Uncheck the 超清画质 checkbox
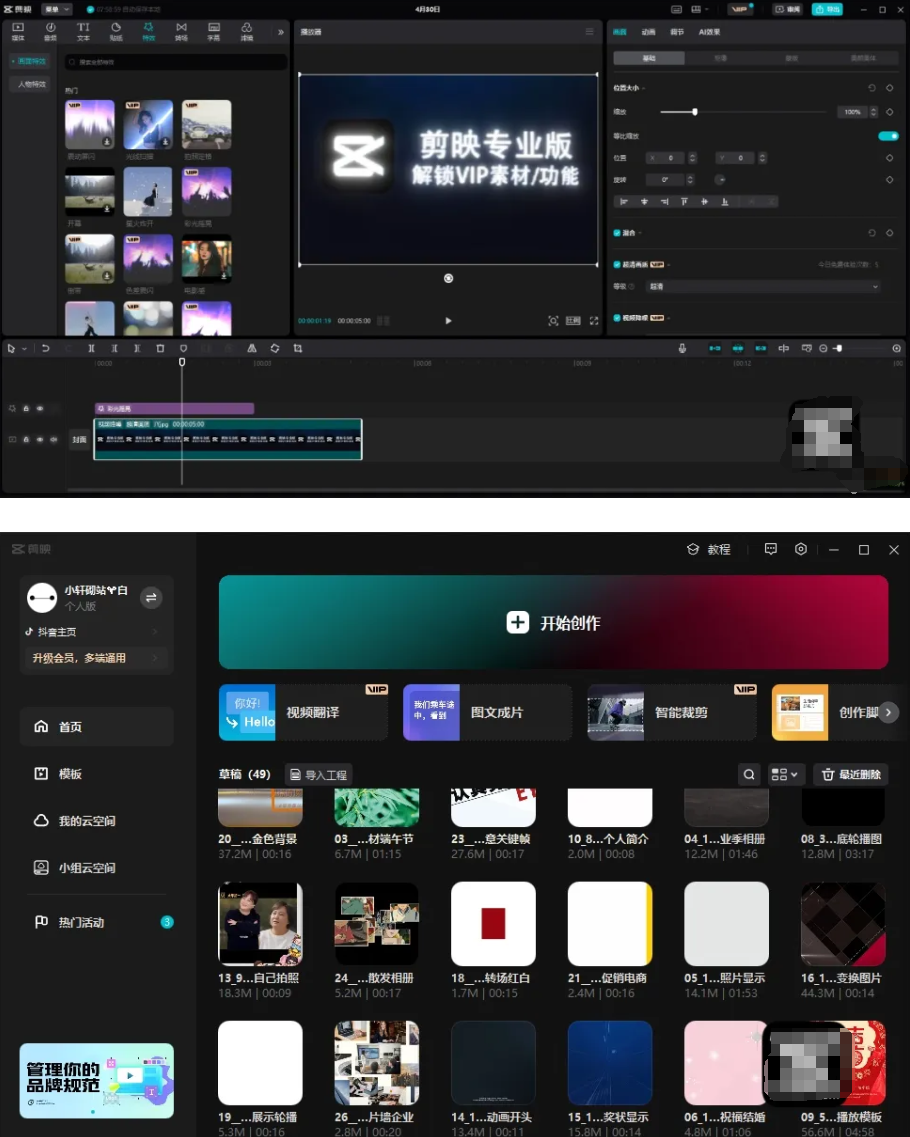This screenshot has height=1137, width=910. click(617, 265)
